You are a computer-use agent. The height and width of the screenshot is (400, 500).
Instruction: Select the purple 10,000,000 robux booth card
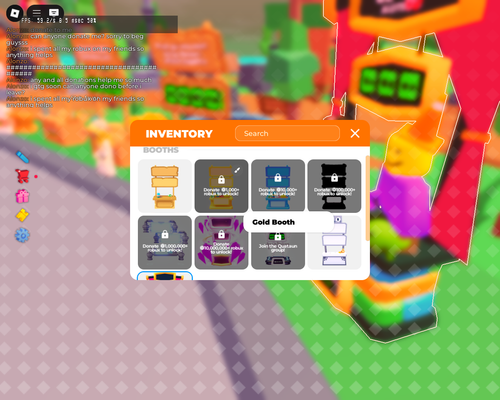[221, 242]
